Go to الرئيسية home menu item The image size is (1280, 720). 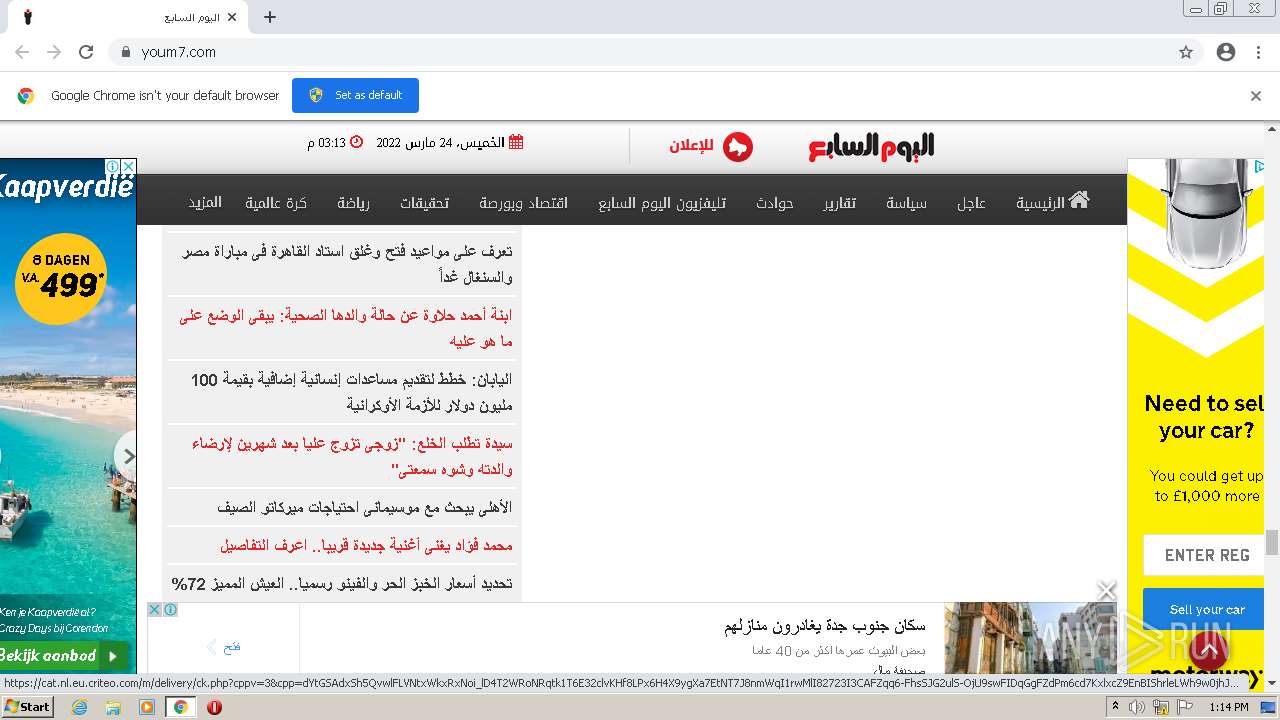point(1052,201)
